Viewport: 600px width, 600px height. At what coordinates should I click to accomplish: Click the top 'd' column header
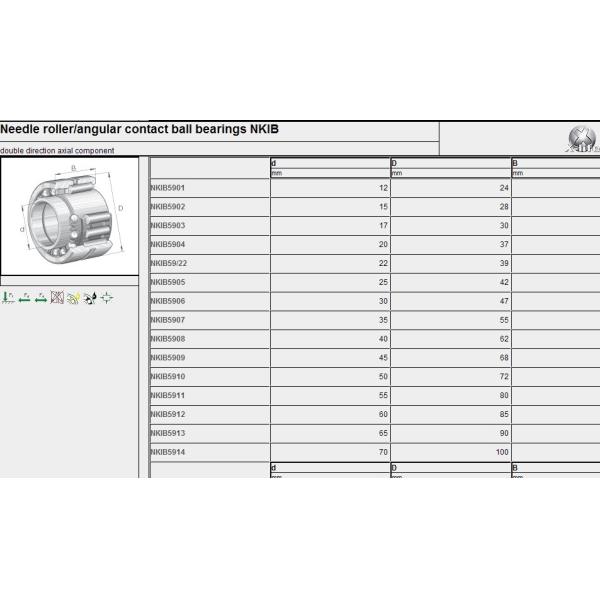click(x=274, y=162)
